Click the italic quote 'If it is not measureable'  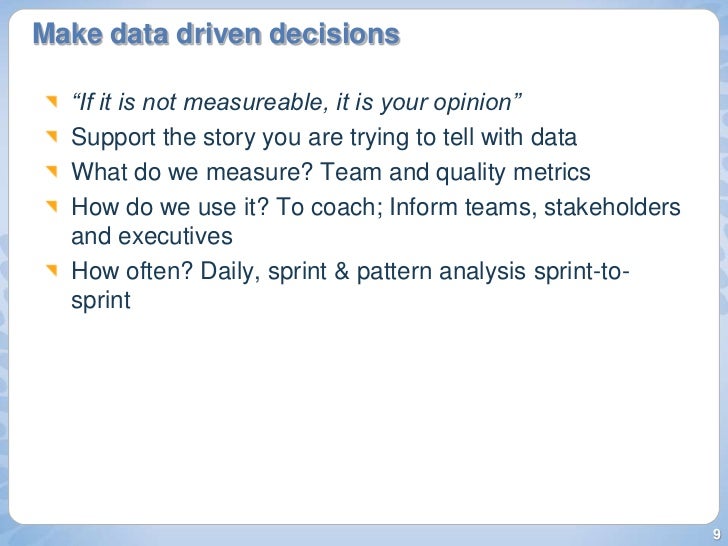[195, 102]
